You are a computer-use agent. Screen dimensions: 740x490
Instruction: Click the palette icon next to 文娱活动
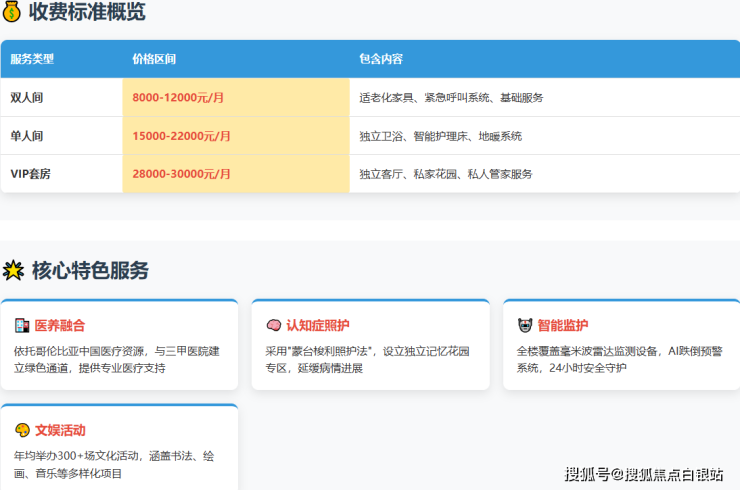22,431
